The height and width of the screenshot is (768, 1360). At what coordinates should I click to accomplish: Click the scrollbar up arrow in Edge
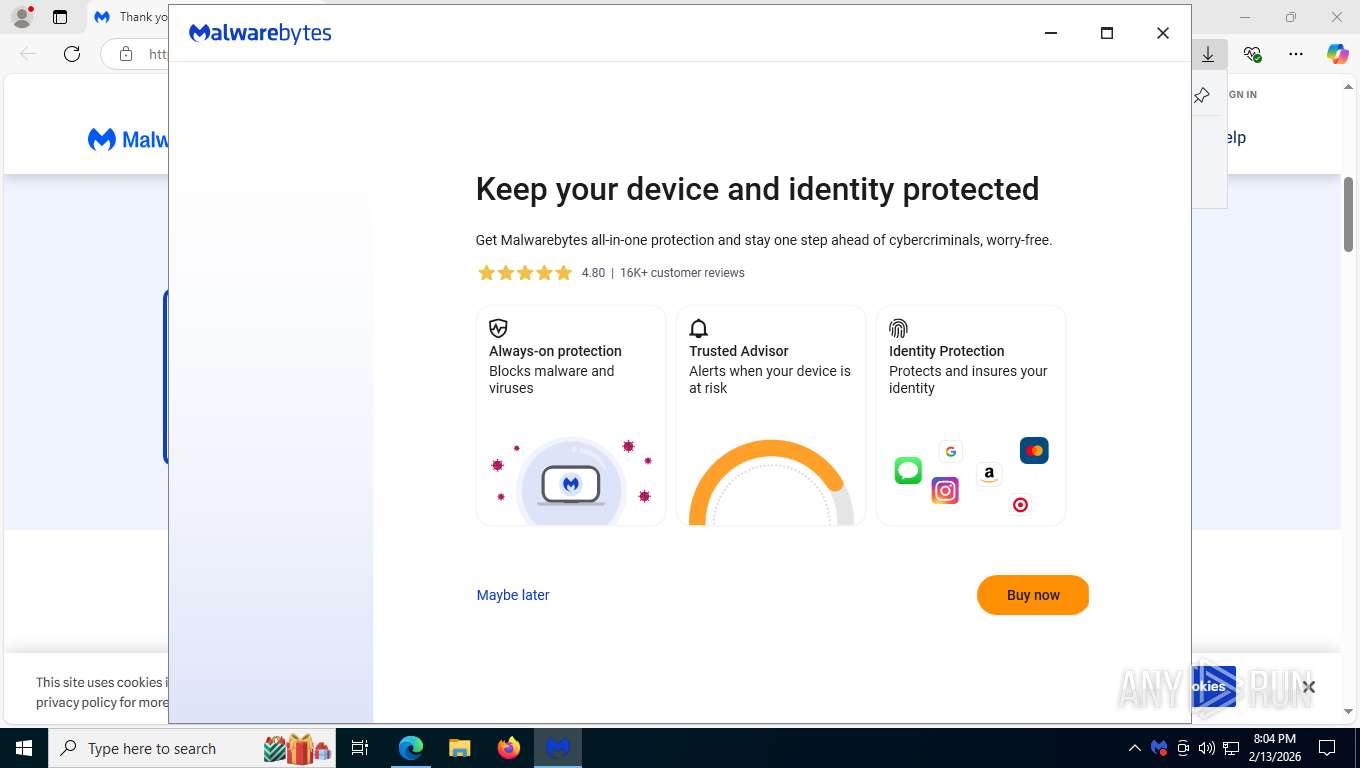click(x=1348, y=87)
